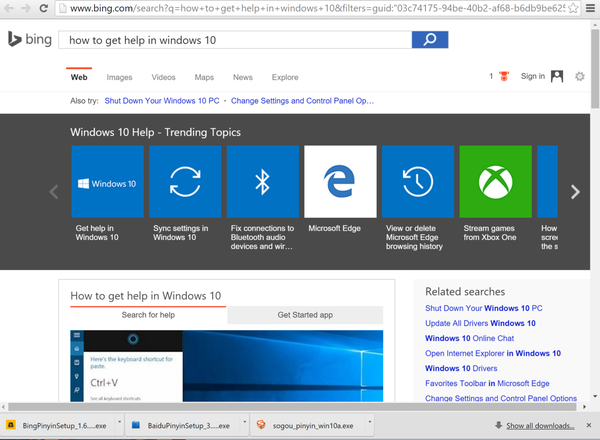Bookmark the page with the star icon

pos(573,8)
